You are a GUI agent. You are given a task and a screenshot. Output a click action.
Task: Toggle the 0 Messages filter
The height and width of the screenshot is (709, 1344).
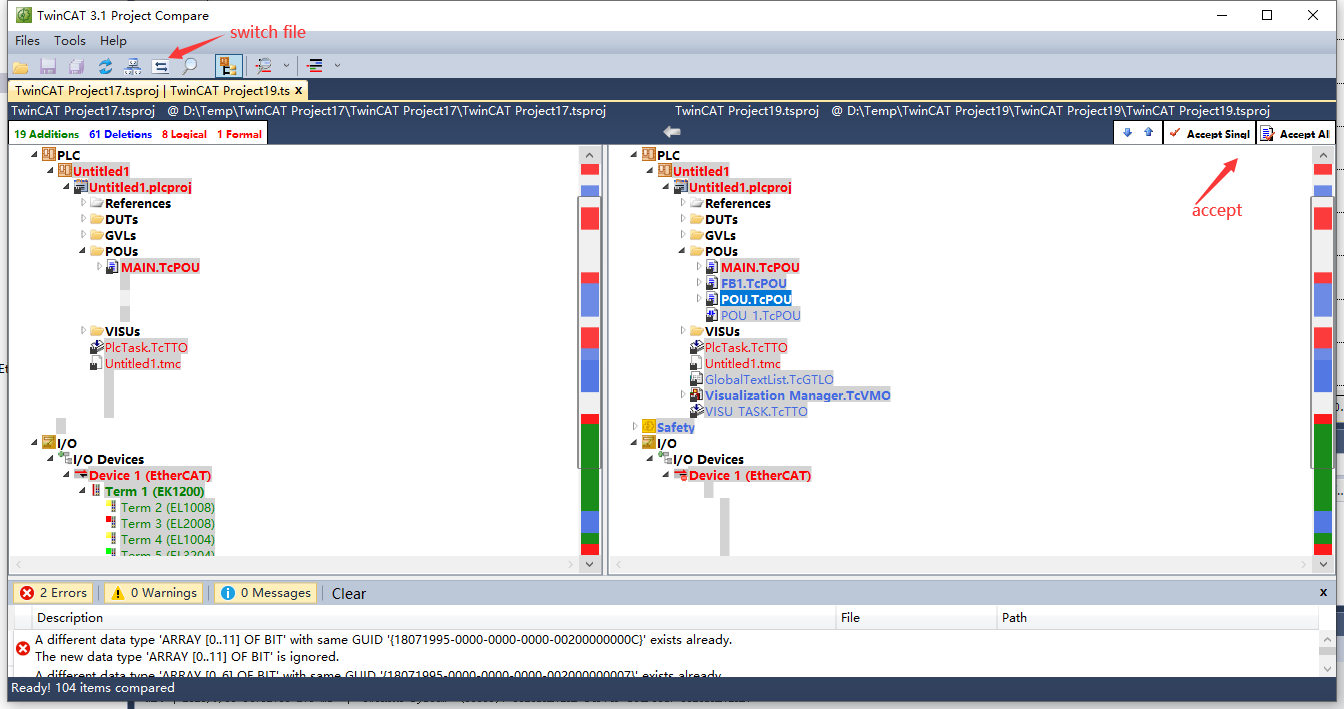[266, 593]
